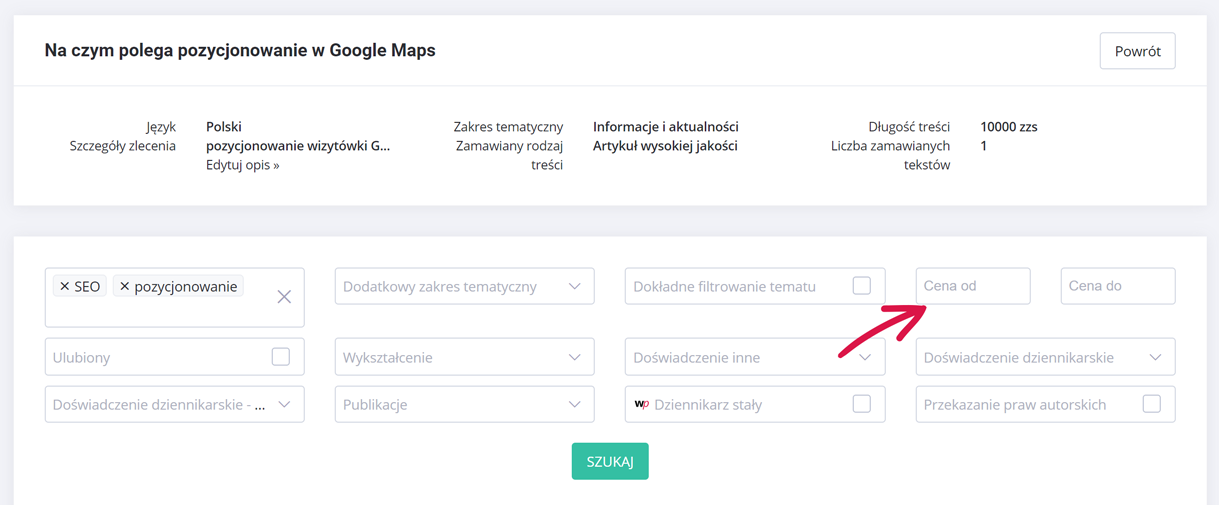Click the WP logo in Dziennikarz stały
Viewport: 1219px width, 505px height.
[x=642, y=405]
